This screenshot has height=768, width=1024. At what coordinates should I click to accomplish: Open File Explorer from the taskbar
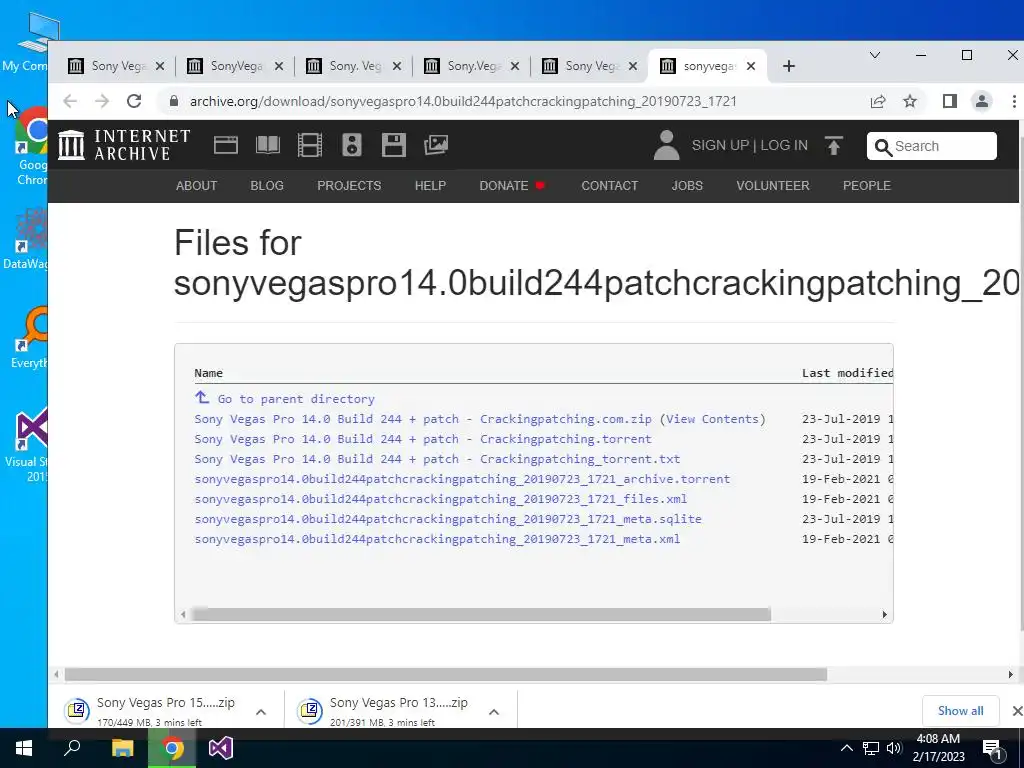122,748
